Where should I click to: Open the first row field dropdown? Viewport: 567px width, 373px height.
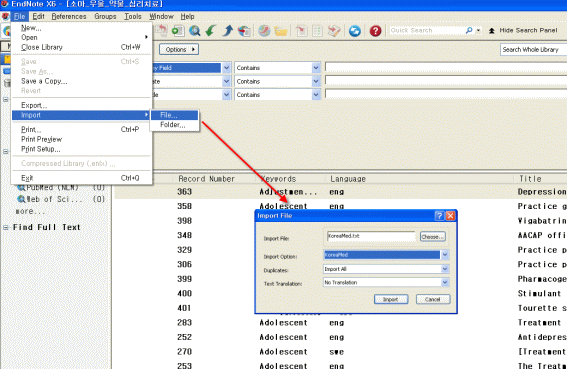[x=226, y=68]
